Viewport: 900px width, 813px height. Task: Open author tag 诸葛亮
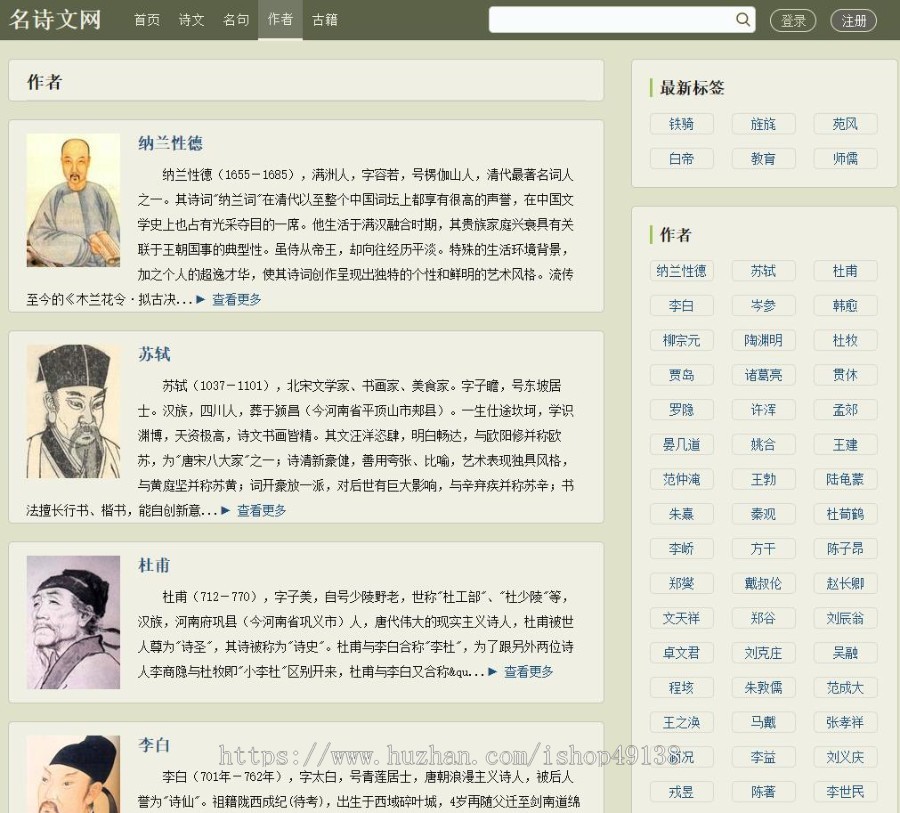click(x=763, y=375)
